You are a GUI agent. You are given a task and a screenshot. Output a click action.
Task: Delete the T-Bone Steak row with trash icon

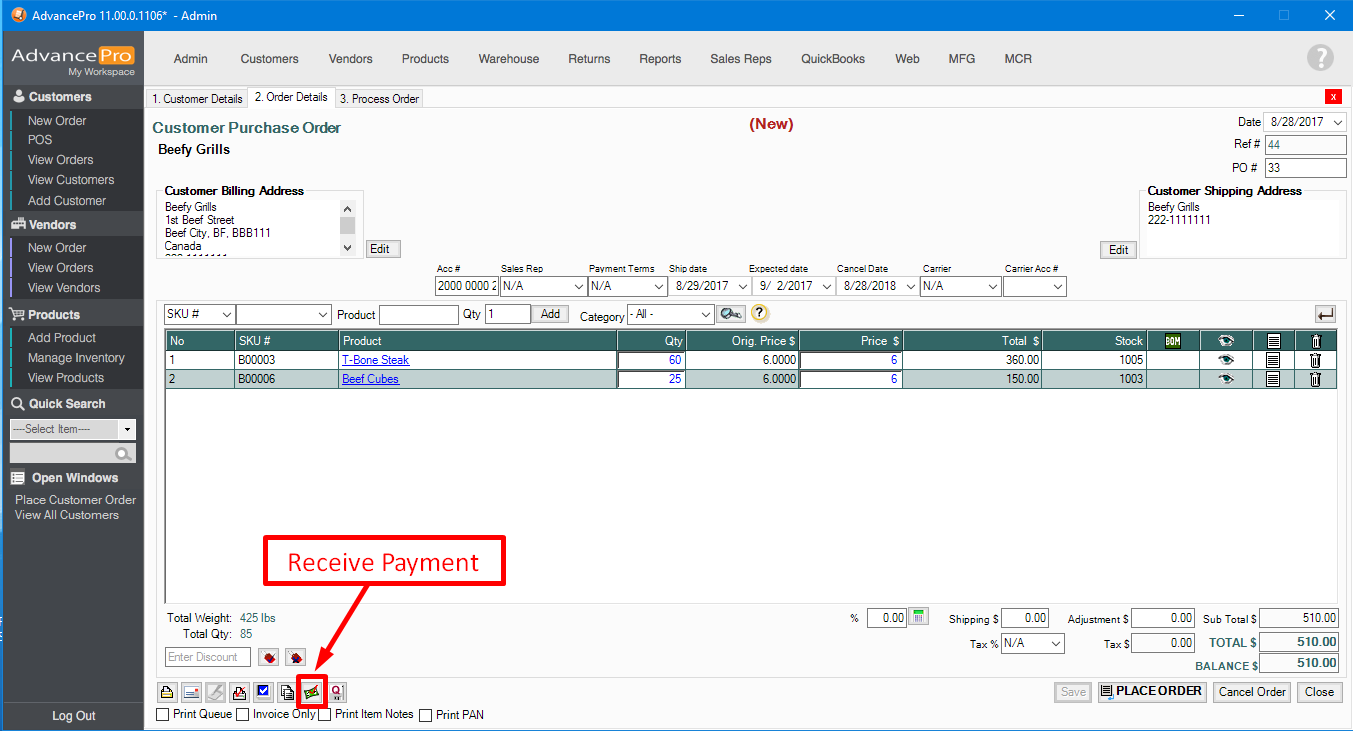(1316, 360)
